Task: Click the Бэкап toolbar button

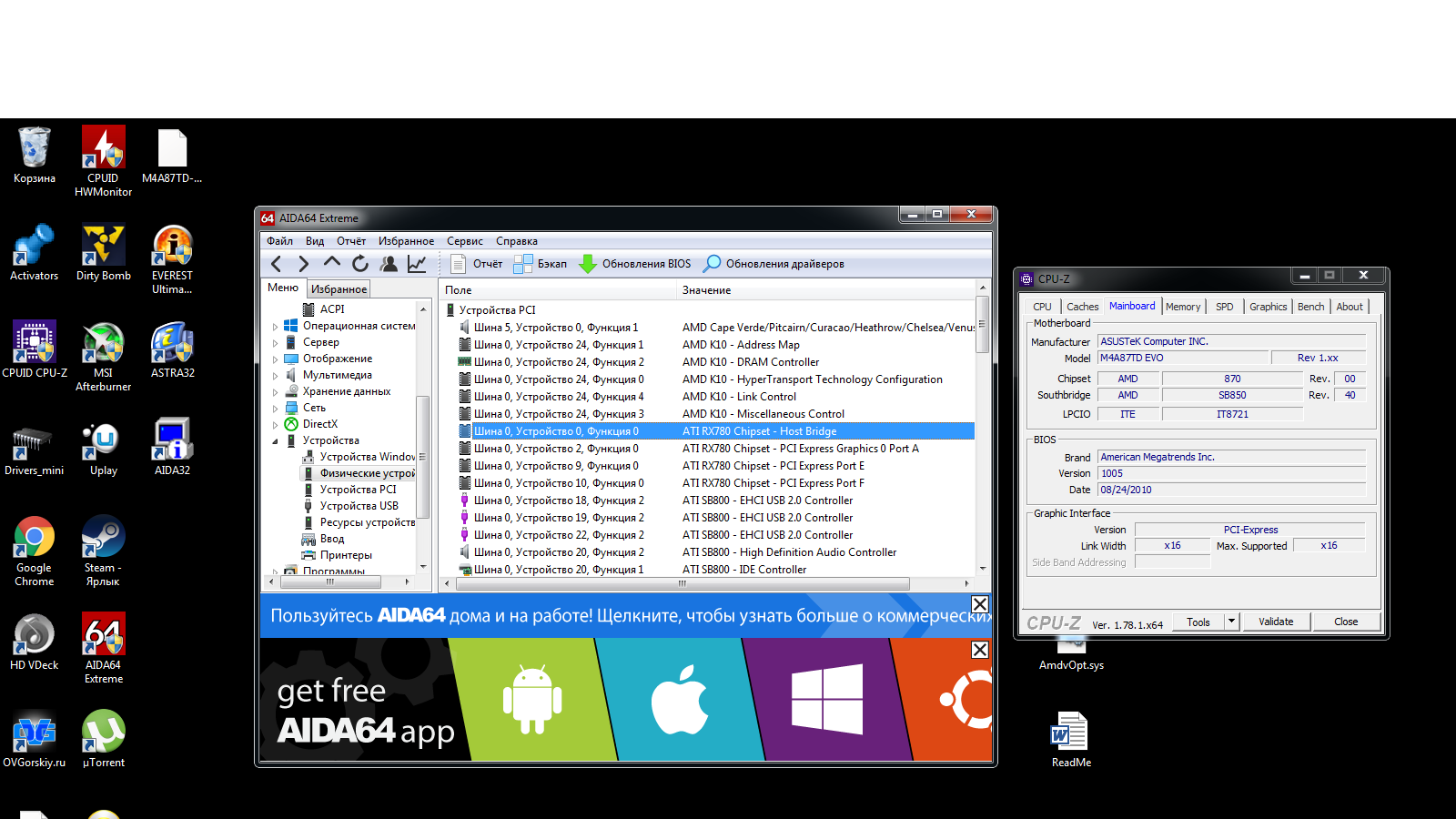Action: 541,264
